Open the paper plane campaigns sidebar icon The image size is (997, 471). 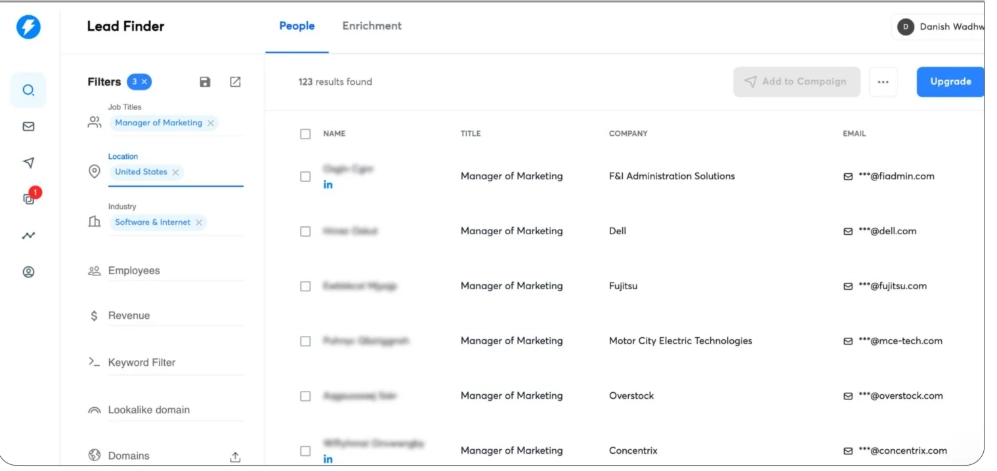pyautogui.click(x=29, y=163)
